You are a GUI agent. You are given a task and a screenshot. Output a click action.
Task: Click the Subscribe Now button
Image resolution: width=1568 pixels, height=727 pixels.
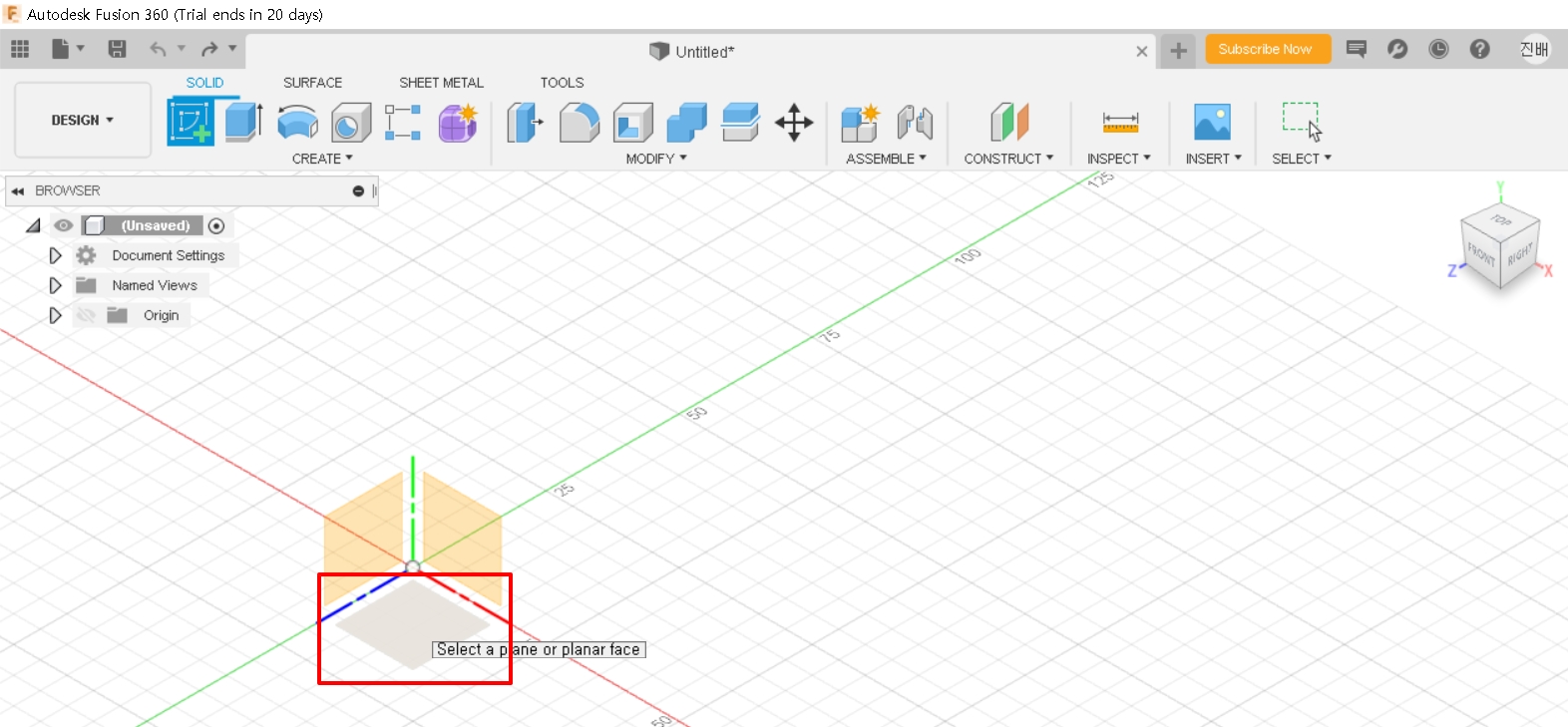(x=1268, y=49)
